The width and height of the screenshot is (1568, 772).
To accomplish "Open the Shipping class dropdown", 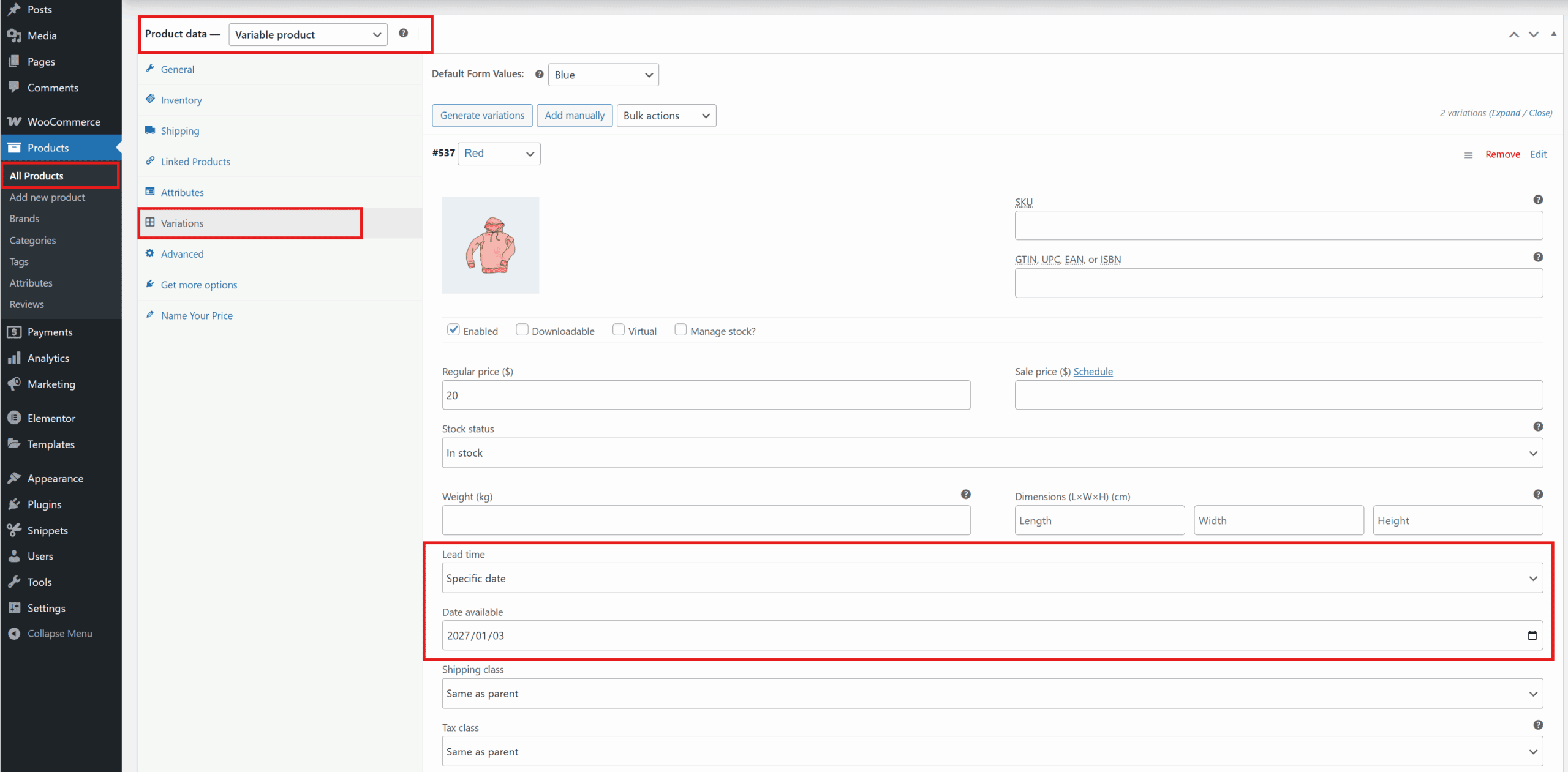I will pyautogui.click(x=992, y=694).
